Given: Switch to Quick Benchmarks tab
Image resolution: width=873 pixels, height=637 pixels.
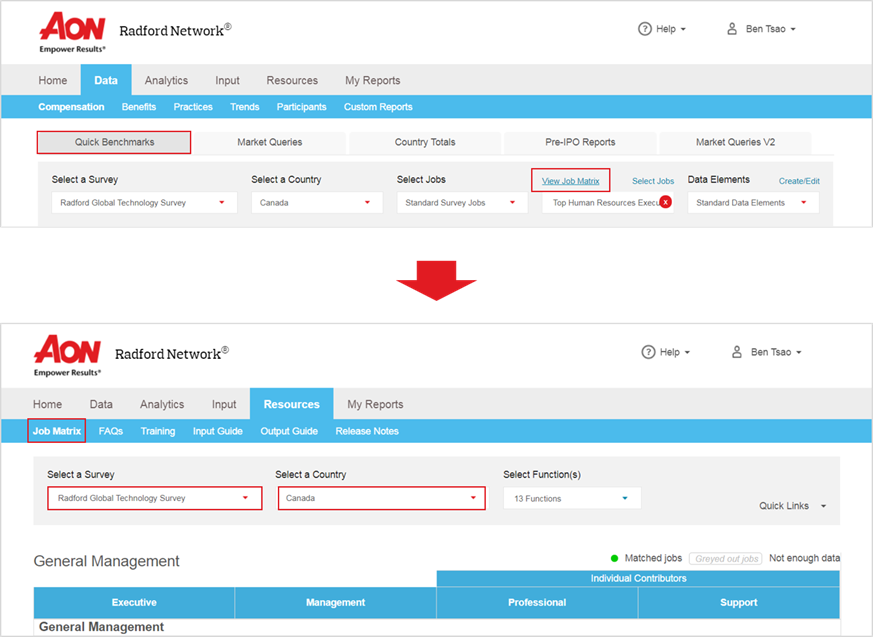Looking at the screenshot, I should click(114, 142).
